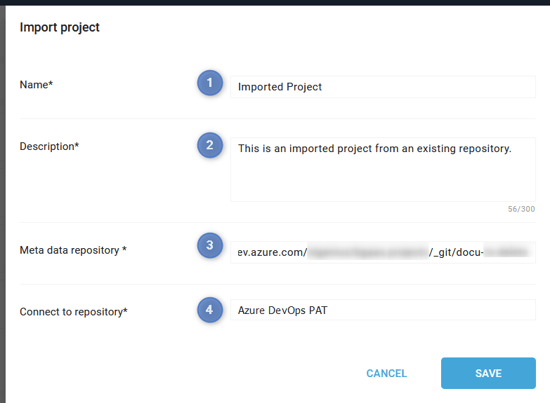Viewport: 550px width, 403px height.
Task: Click into the Description text area
Action: (x=383, y=169)
